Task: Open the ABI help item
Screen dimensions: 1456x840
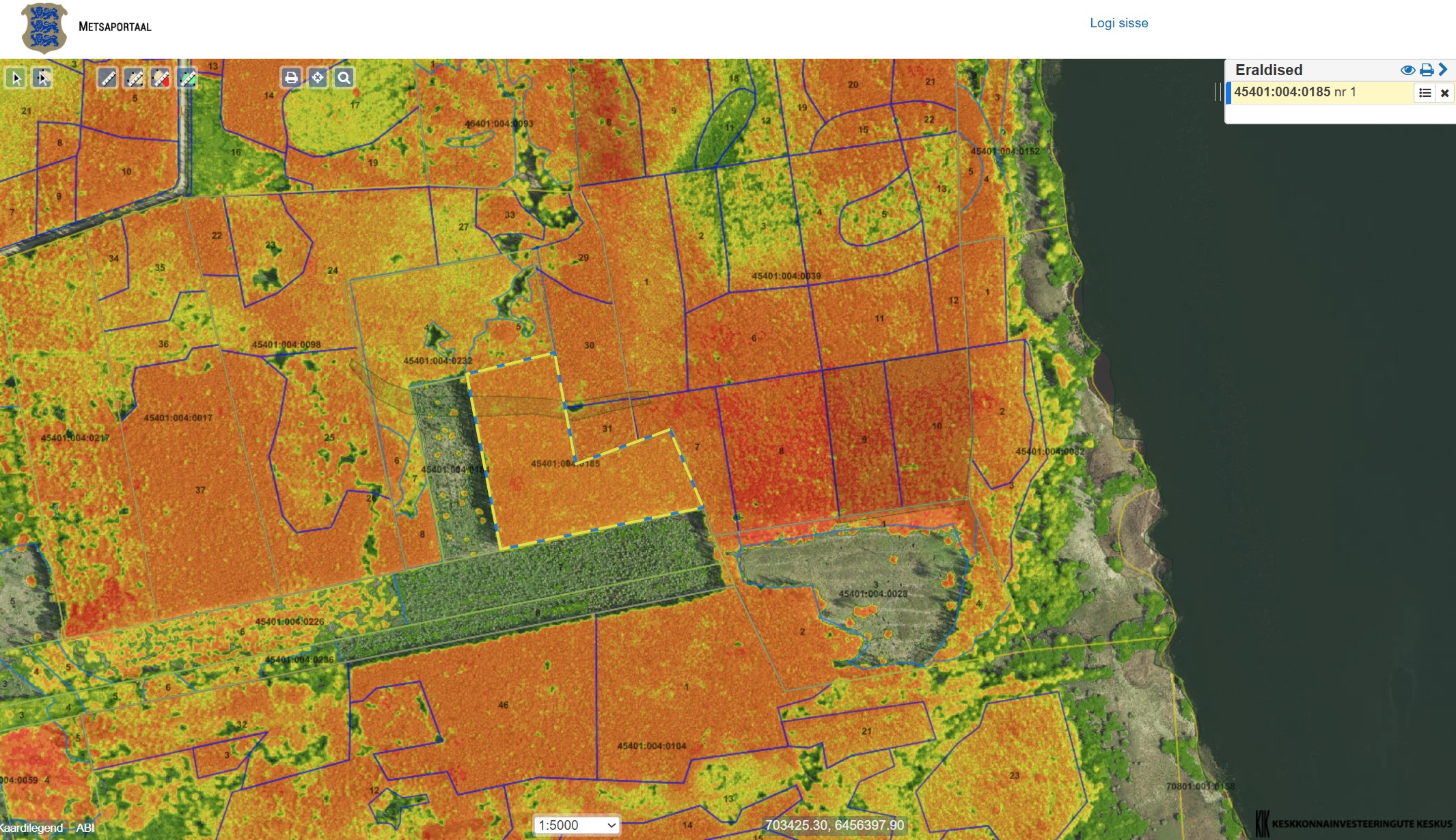Action: pyautogui.click(x=85, y=828)
